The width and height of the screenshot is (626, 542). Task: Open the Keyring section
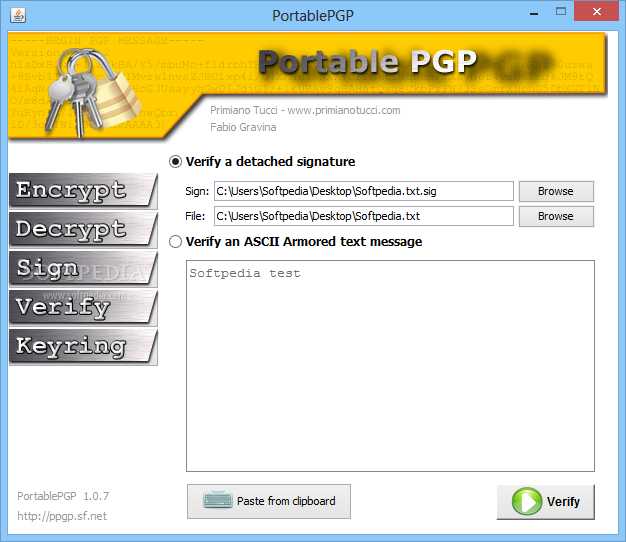(x=83, y=346)
